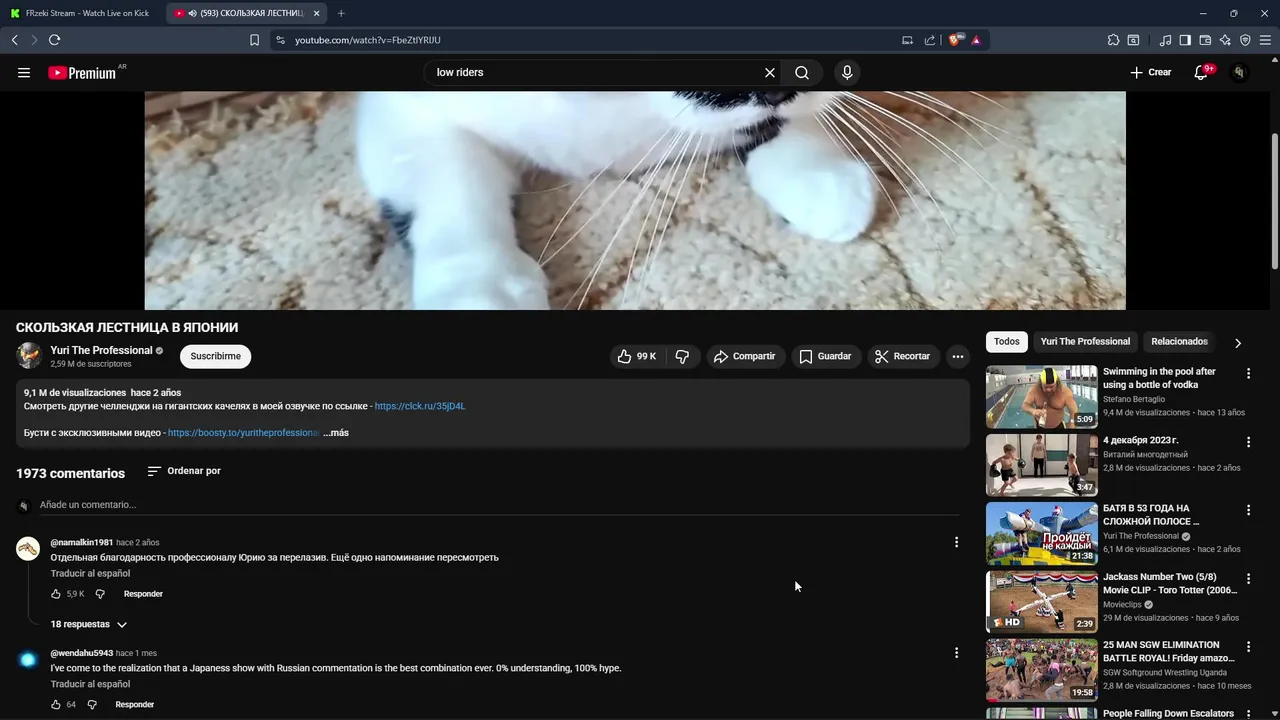The height and width of the screenshot is (720, 1280).
Task: Select the Todos filter chip
Action: tap(1007, 342)
